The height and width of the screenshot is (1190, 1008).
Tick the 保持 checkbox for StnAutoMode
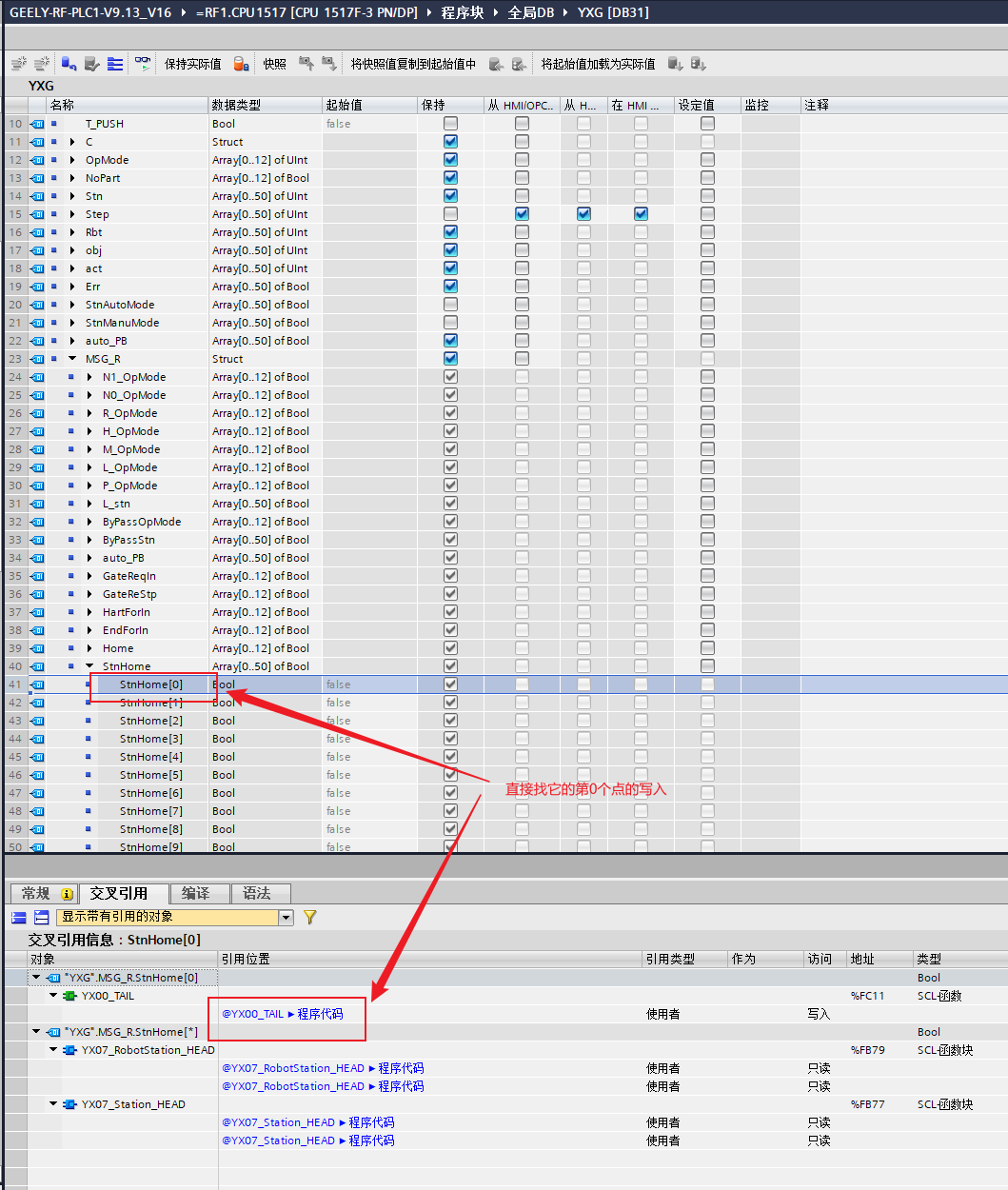[x=450, y=305]
